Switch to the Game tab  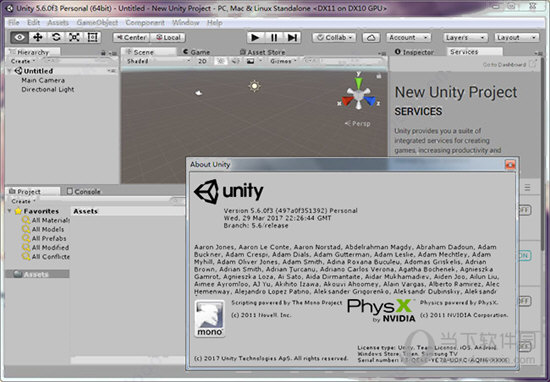coord(197,52)
